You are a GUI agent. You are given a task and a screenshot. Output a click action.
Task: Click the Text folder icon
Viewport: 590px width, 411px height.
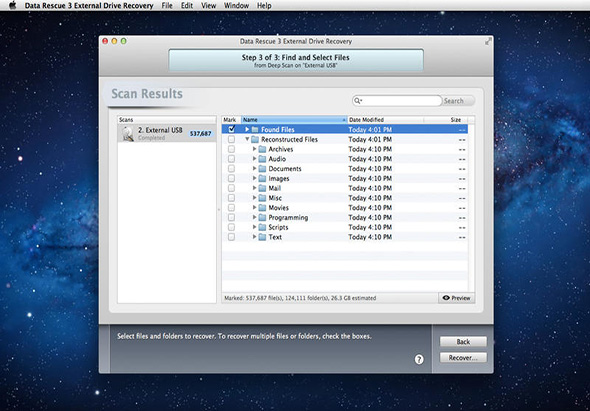[x=262, y=237]
